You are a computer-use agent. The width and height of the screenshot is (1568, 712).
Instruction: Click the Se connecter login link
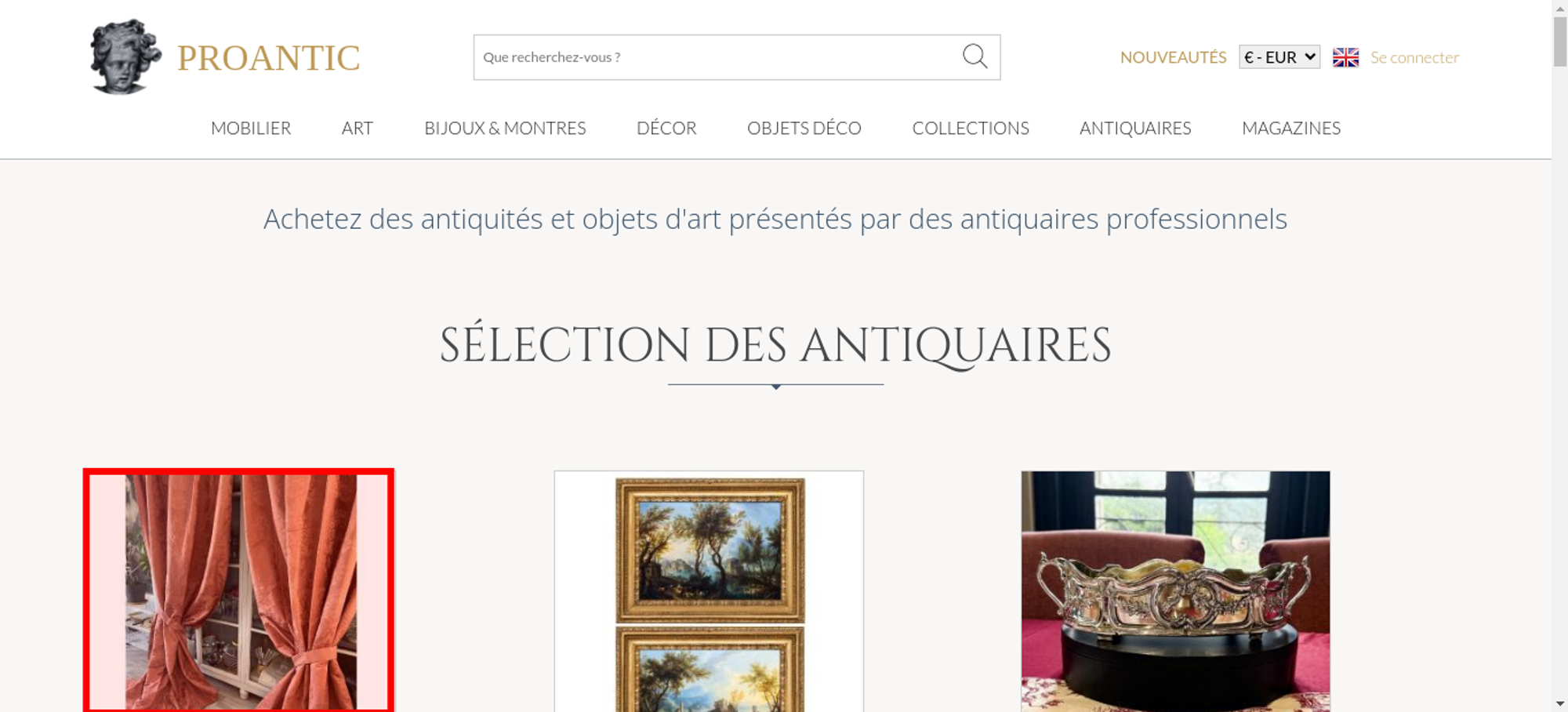1414,57
